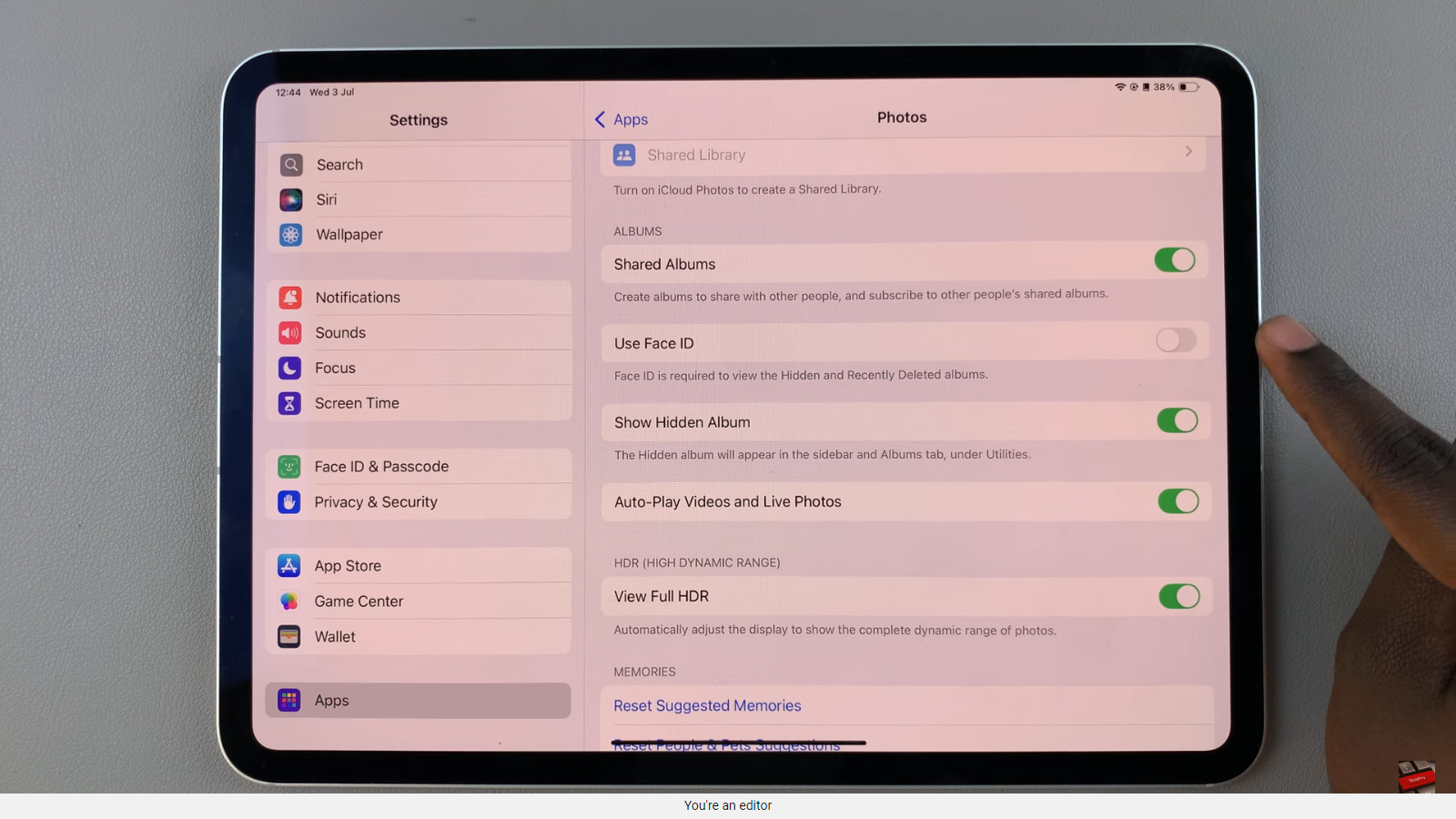The image size is (1456, 819).
Task: Tap the Privacy & Security hand icon
Action: click(x=289, y=501)
